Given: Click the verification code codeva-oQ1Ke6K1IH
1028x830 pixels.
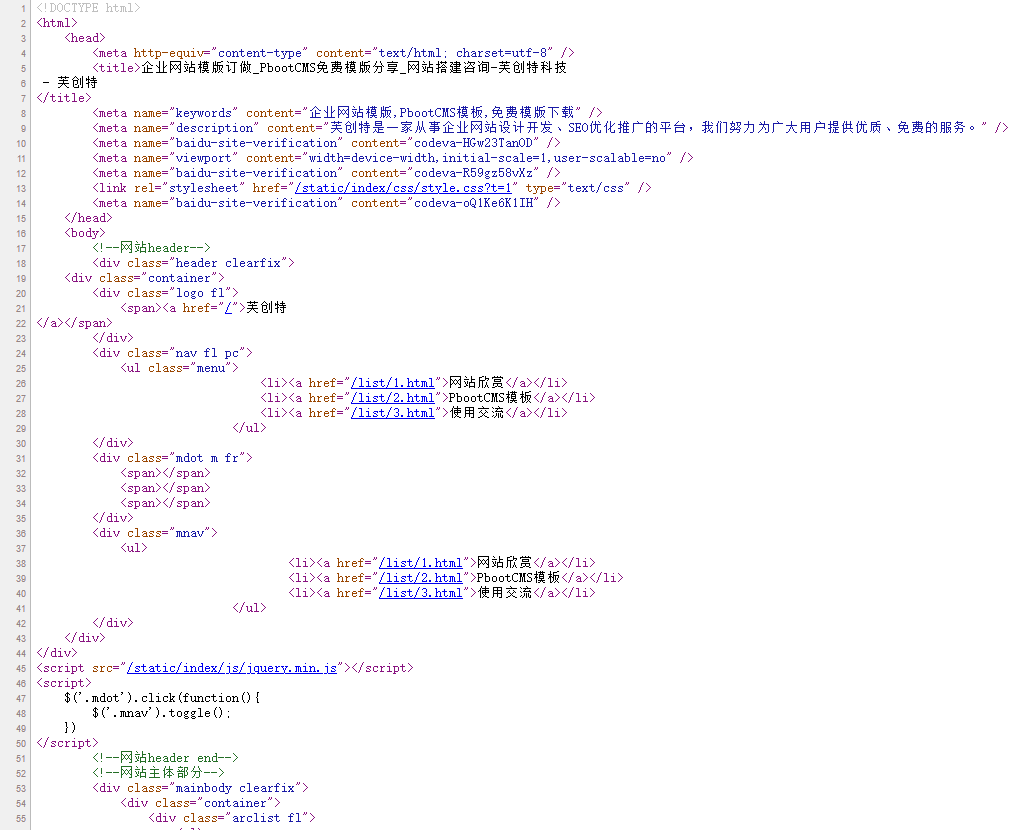Looking at the screenshot, I should [473, 203].
